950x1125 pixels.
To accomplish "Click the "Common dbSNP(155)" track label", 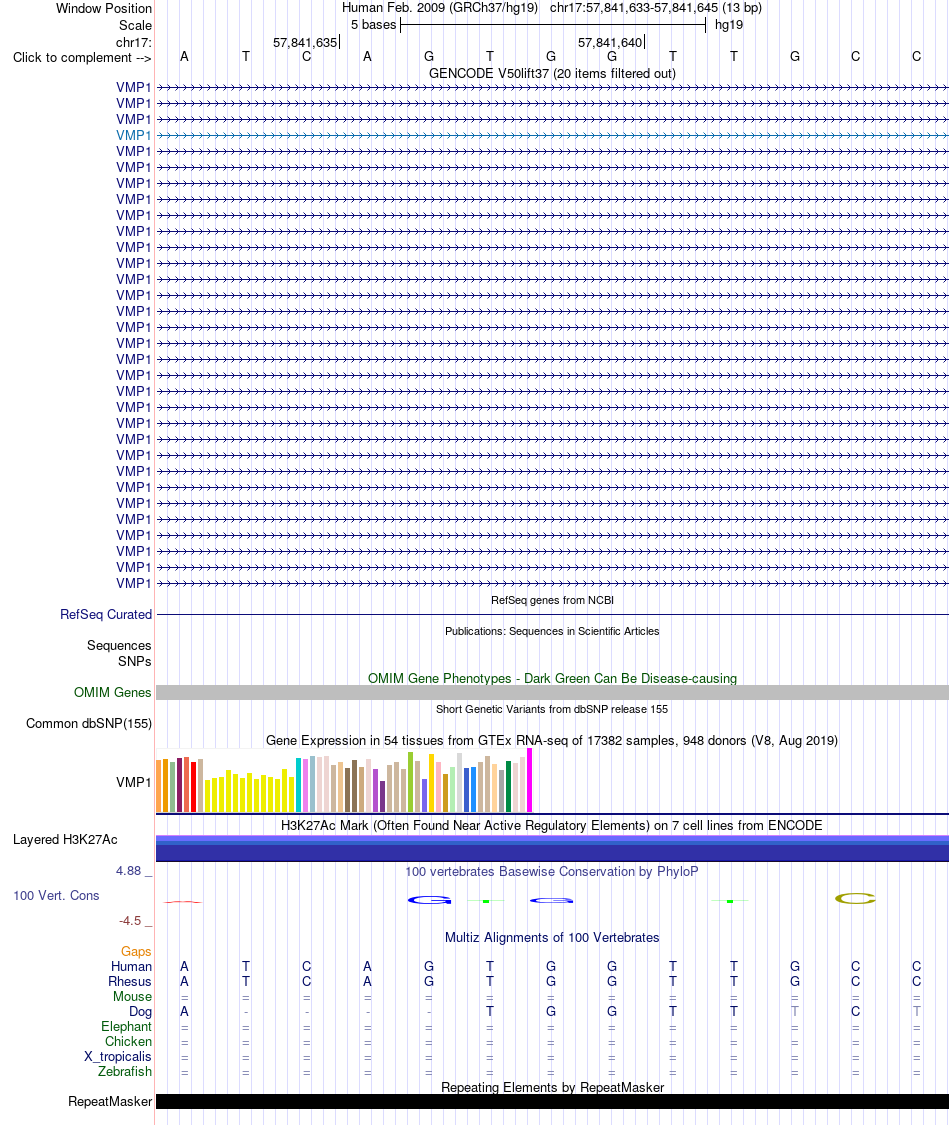I will 89,723.
